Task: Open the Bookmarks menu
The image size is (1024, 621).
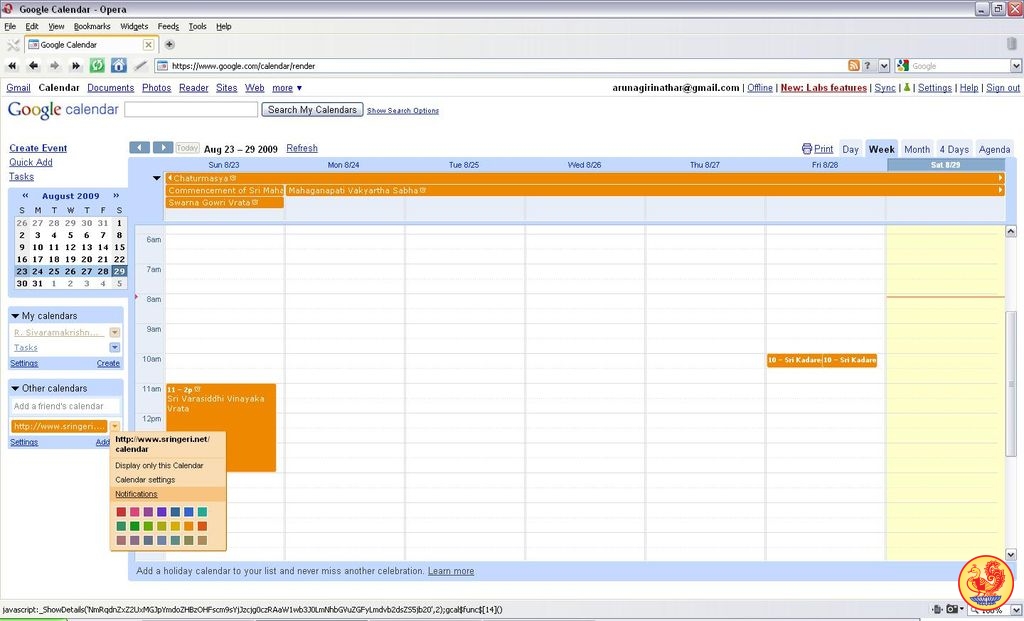Action: pos(92,26)
